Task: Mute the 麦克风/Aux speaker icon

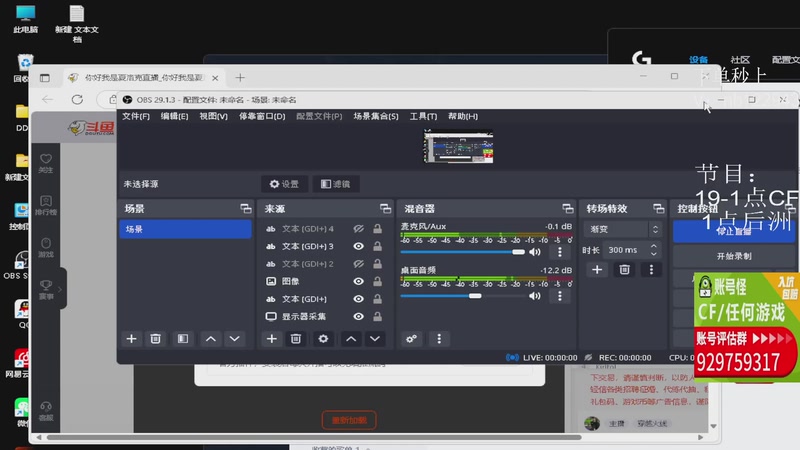Action: tap(535, 252)
